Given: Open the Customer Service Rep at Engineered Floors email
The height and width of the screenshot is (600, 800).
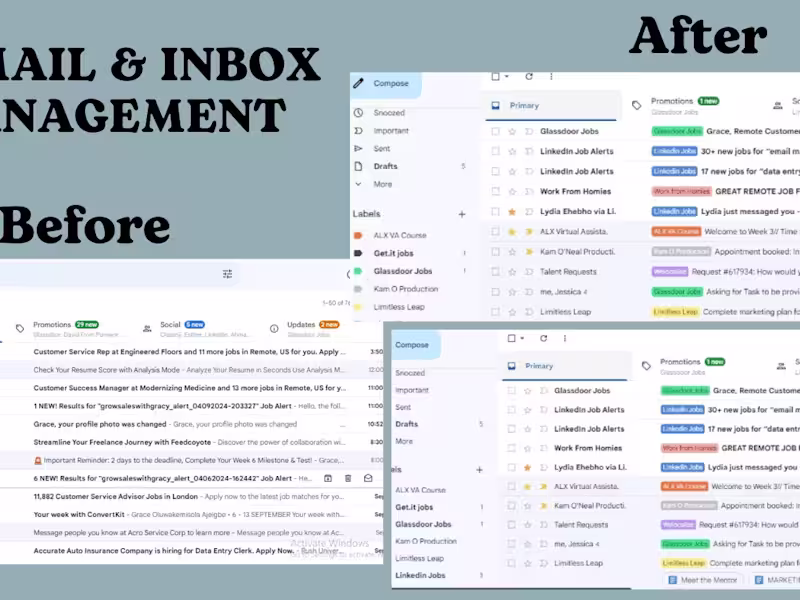Looking at the screenshot, I should tap(190, 352).
